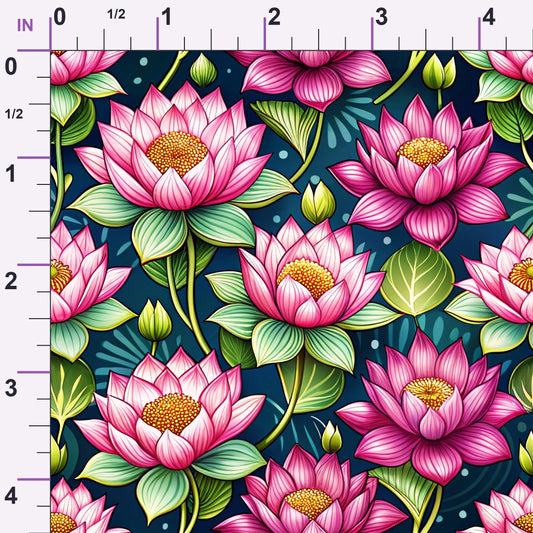Click the "2" on the horizontal ruler
This screenshot has height=533, width=533.
point(274,17)
